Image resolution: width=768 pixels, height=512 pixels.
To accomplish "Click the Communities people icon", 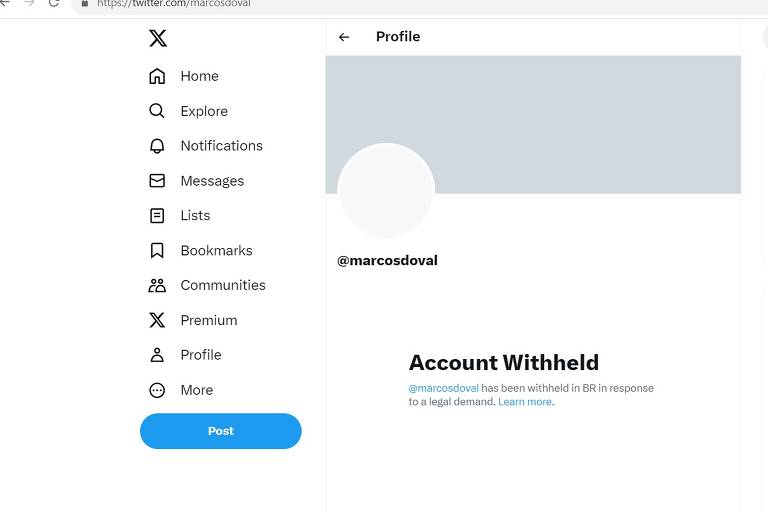I will (157, 285).
